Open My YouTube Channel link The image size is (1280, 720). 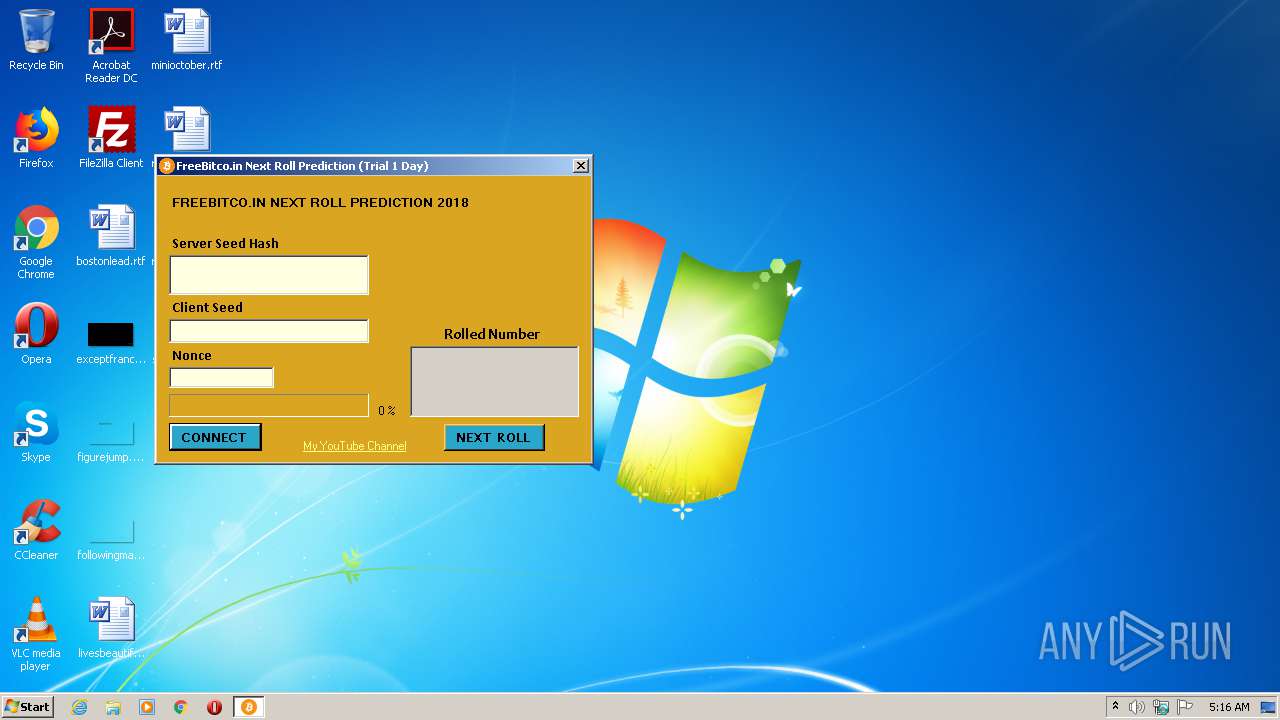click(x=354, y=446)
